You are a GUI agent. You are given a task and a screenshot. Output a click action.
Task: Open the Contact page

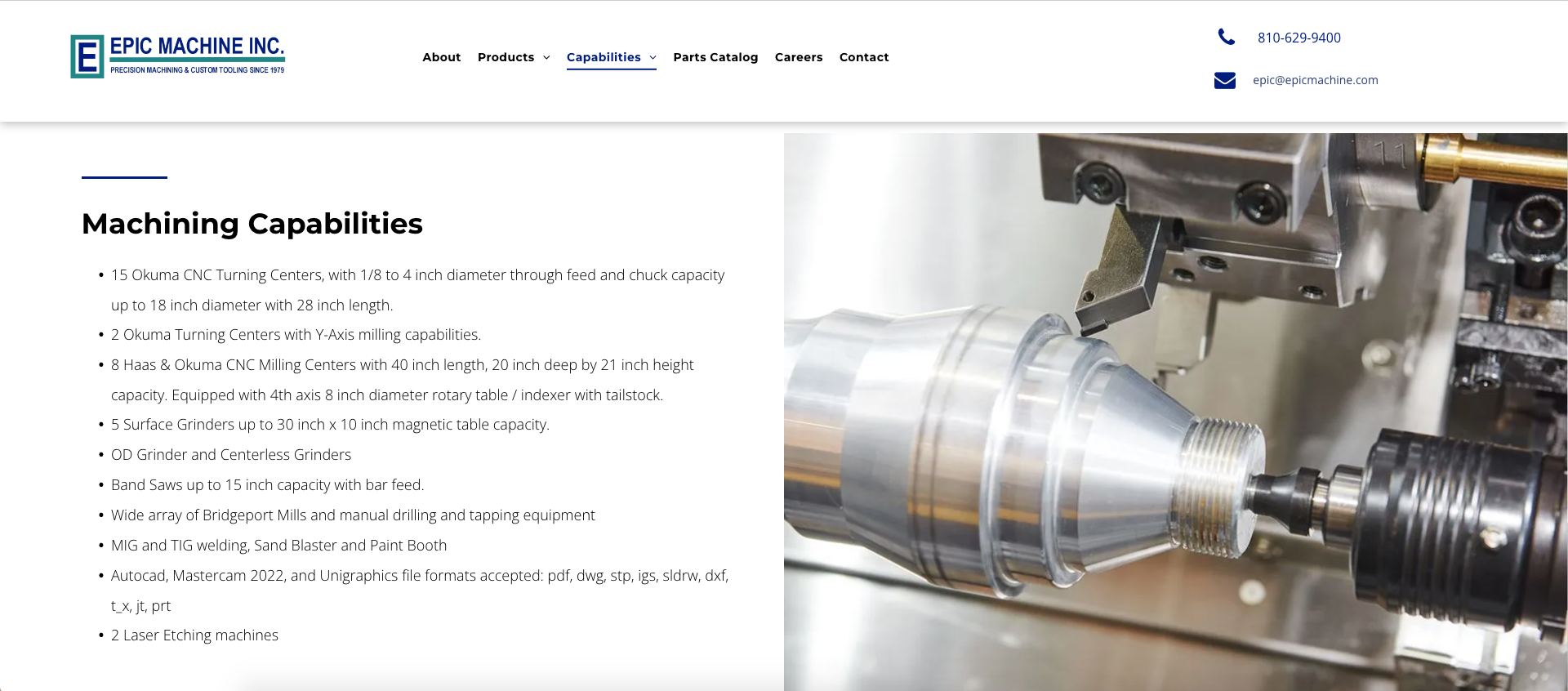pos(864,57)
